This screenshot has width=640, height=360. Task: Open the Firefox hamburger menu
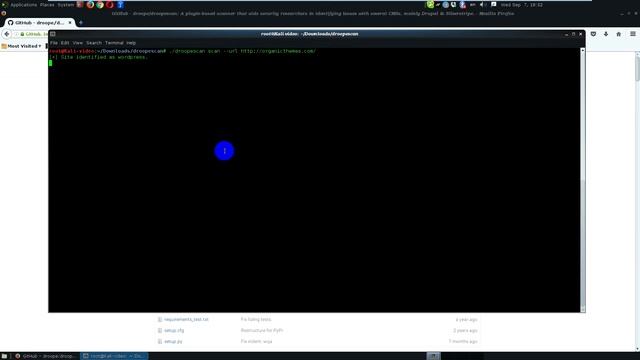tap(633, 34)
